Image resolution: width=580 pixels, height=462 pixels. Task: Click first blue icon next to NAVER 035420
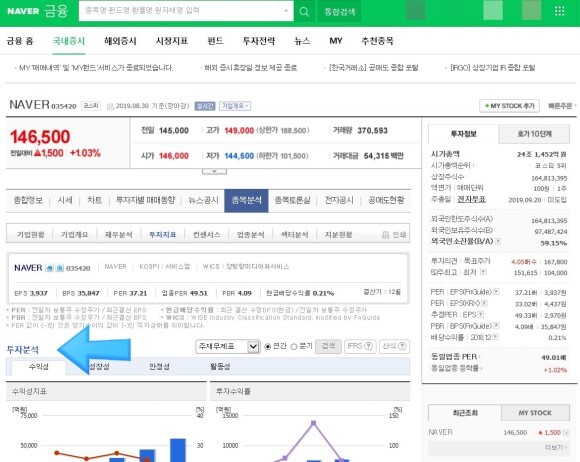50,268
